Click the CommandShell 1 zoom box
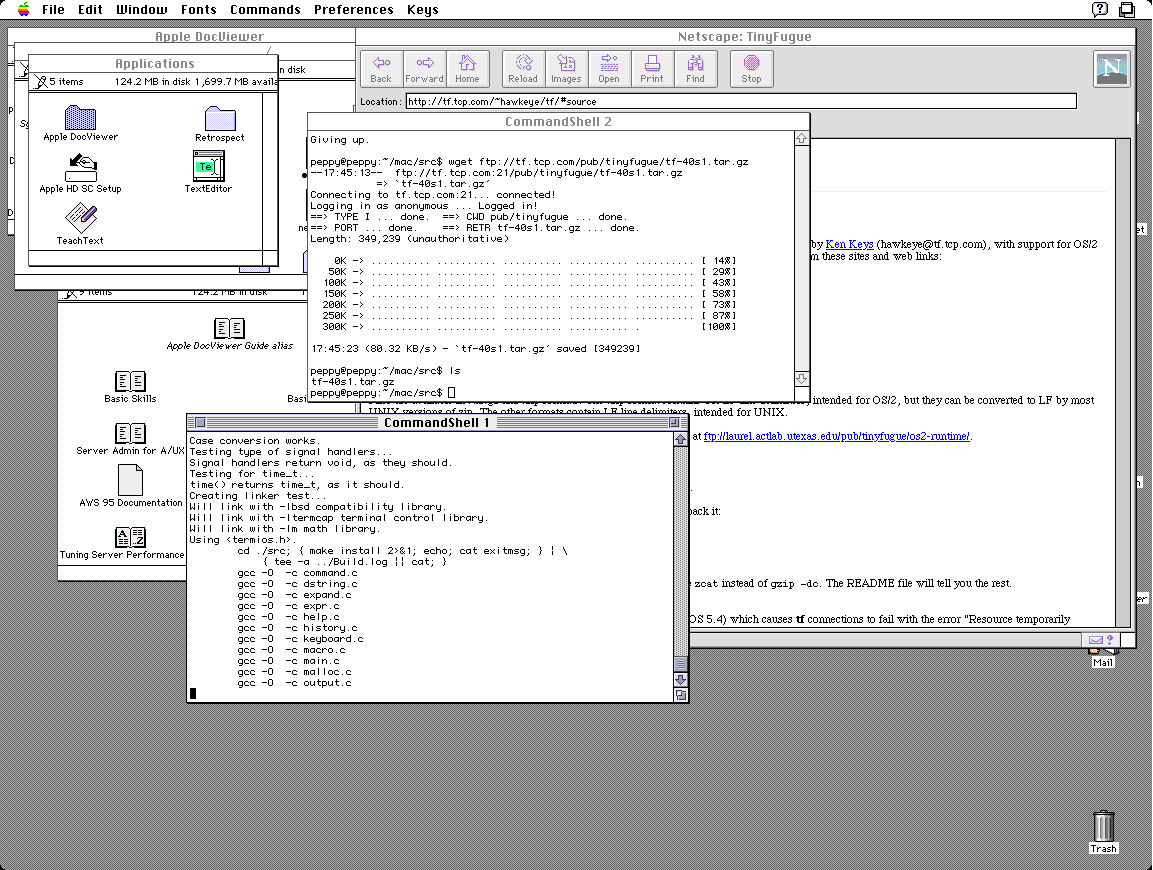Viewport: 1153px width, 870px height. point(674,422)
